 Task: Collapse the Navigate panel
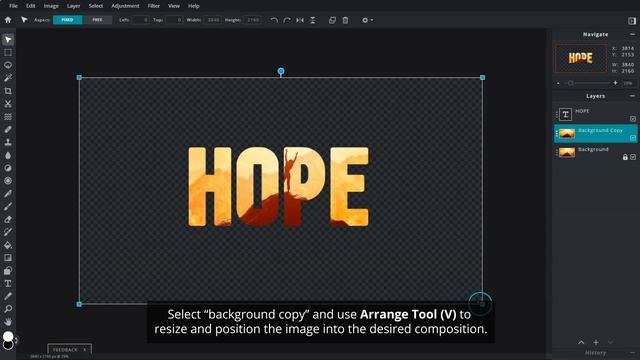(632, 34)
